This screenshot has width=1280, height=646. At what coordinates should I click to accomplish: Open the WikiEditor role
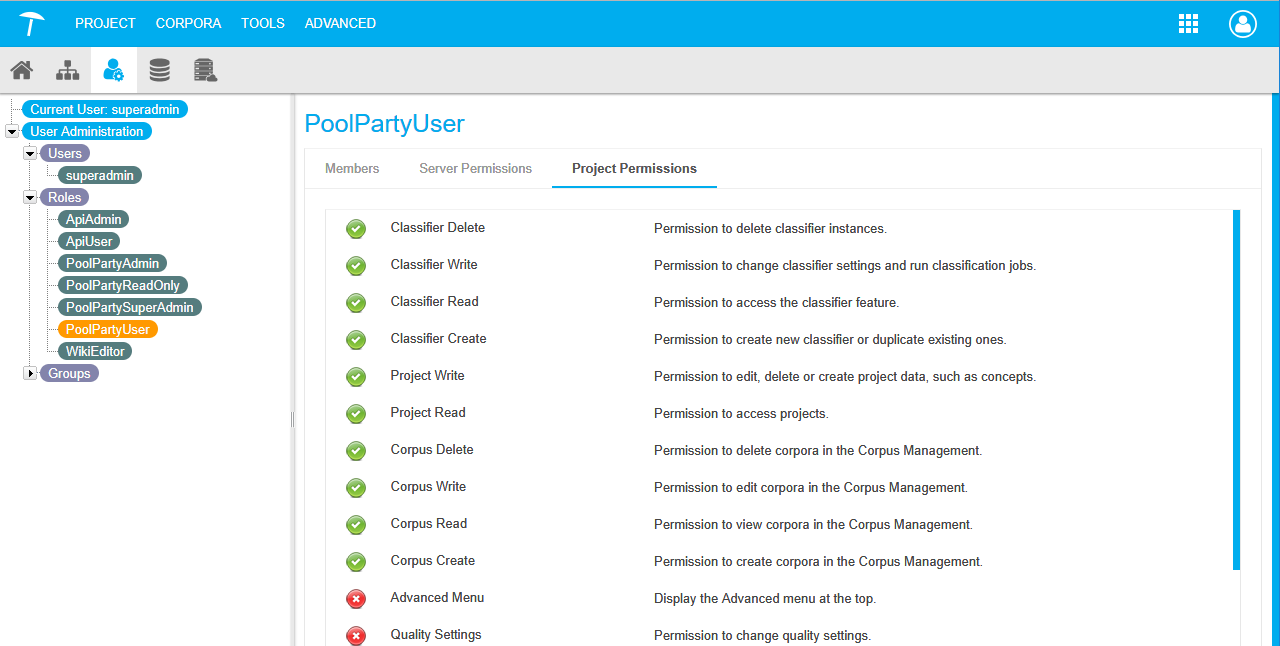pyautogui.click(x=95, y=351)
